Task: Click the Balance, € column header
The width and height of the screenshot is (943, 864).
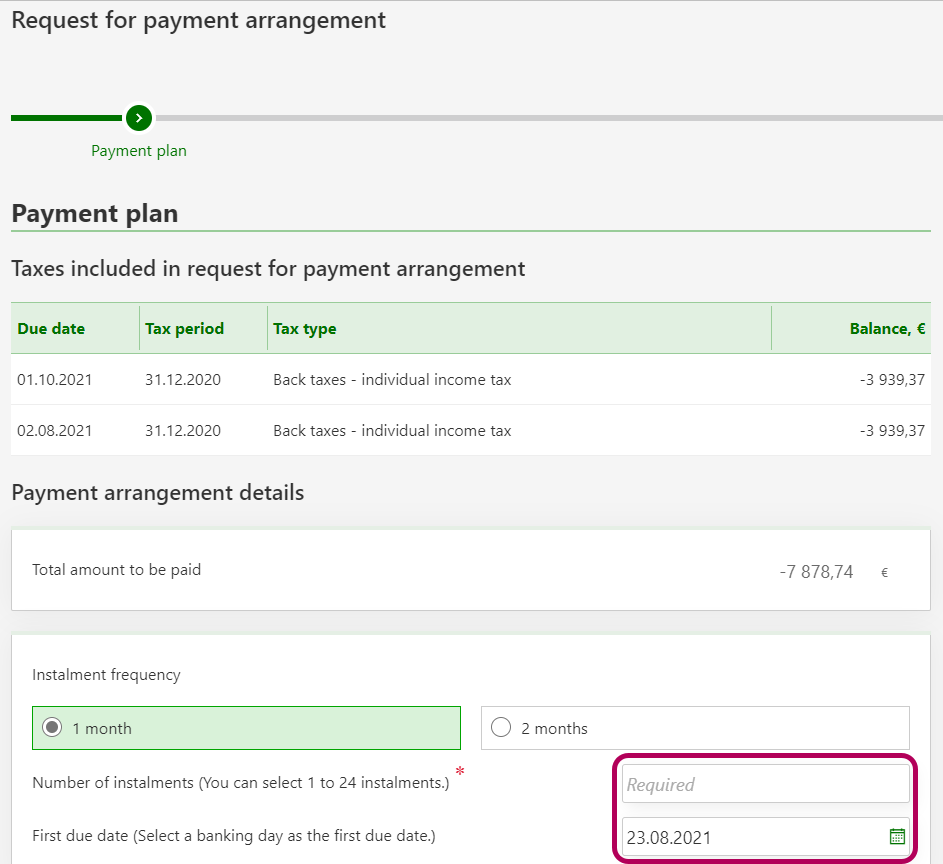Action: [x=887, y=328]
